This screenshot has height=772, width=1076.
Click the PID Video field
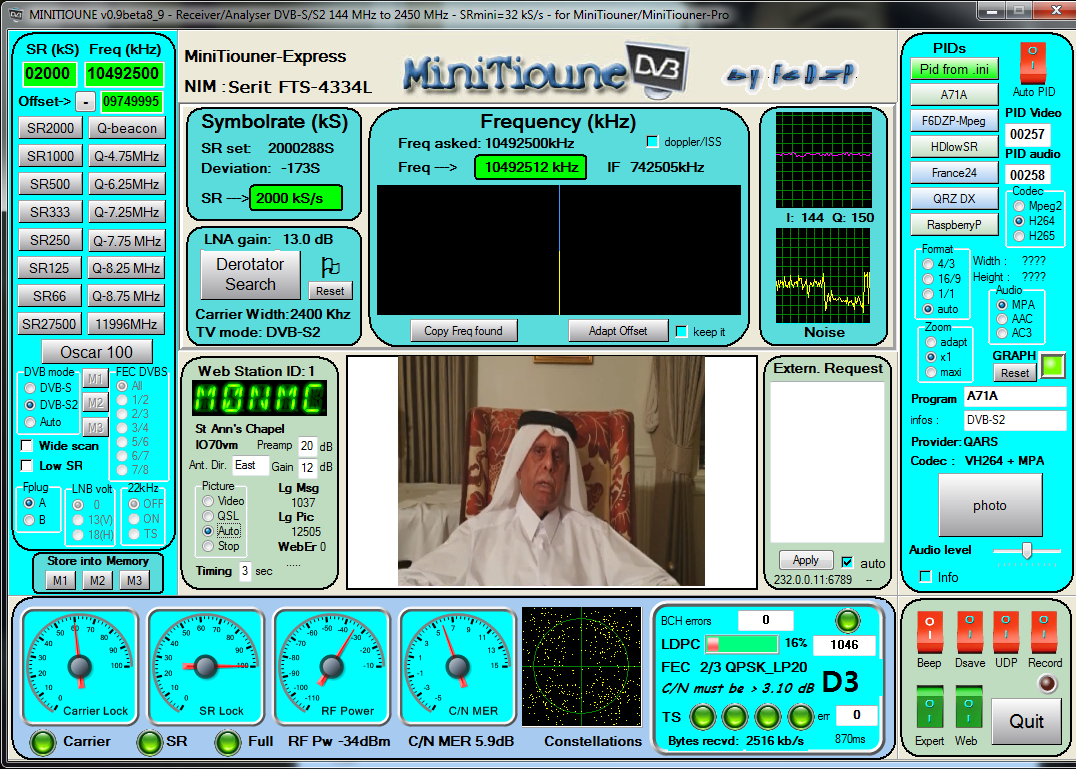[x=1027, y=134]
